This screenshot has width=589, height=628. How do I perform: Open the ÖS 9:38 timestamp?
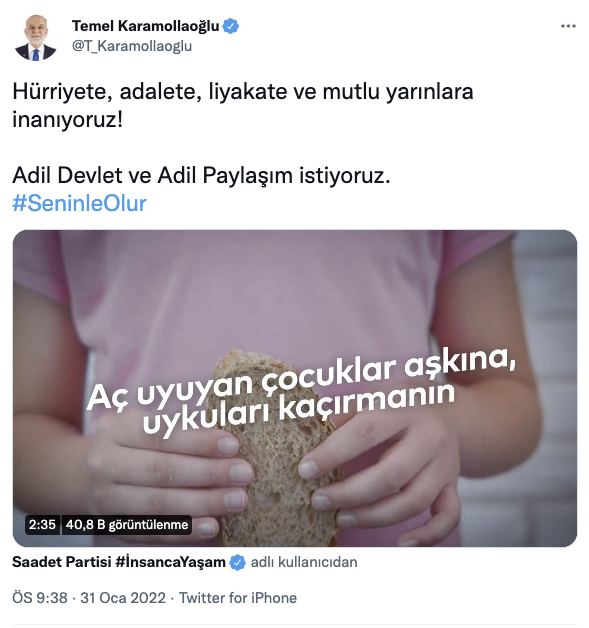(x=40, y=598)
